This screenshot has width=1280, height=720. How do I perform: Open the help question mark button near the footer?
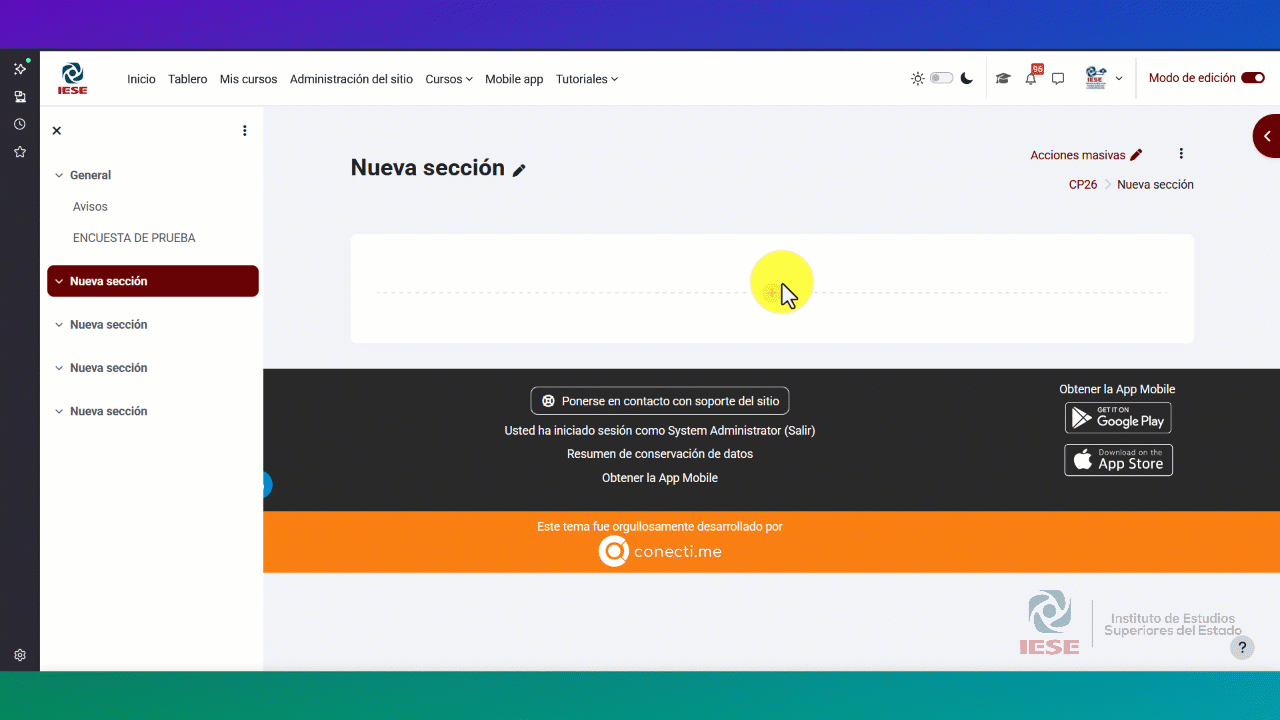click(1242, 647)
